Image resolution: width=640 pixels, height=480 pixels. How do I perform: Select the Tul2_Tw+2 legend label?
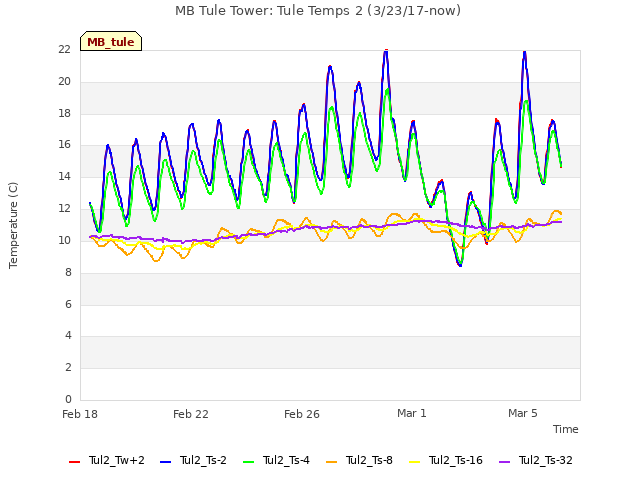point(117,460)
